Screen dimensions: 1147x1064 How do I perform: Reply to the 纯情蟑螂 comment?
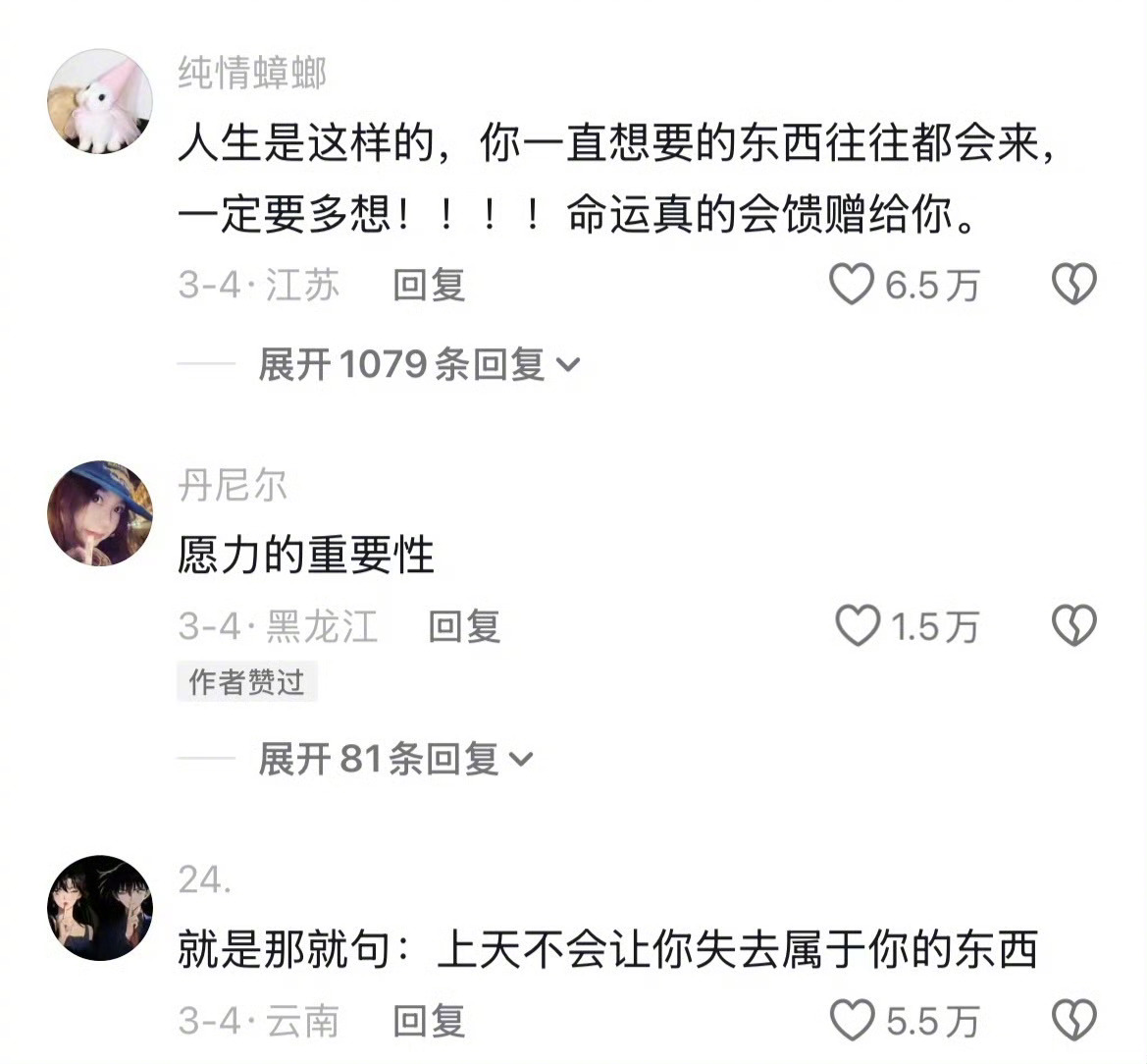click(x=429, y=285)
